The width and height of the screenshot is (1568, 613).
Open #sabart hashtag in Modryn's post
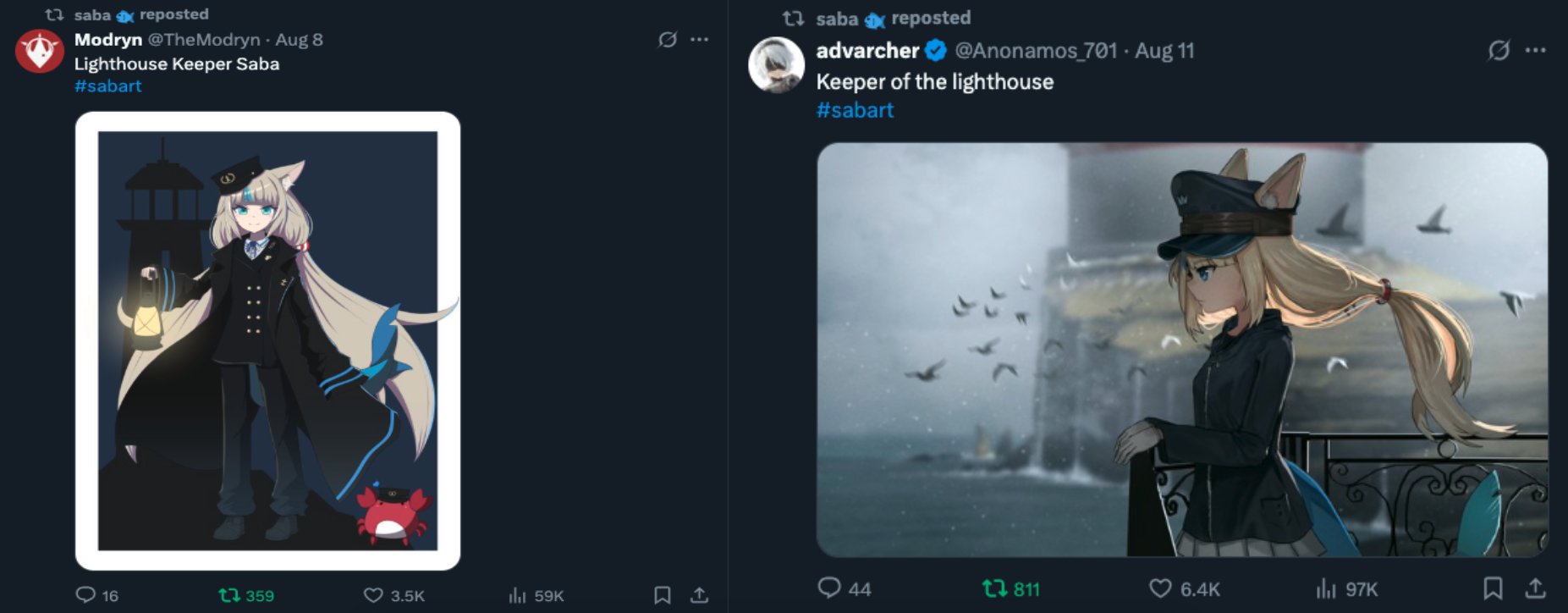coord(108,86)
